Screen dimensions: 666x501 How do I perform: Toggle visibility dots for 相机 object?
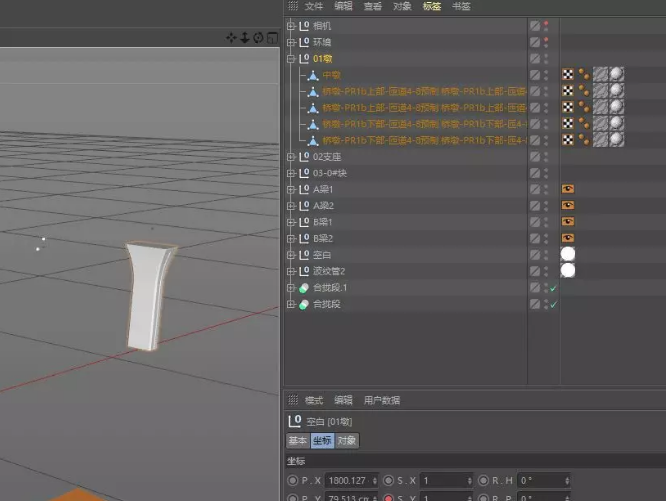546,26
